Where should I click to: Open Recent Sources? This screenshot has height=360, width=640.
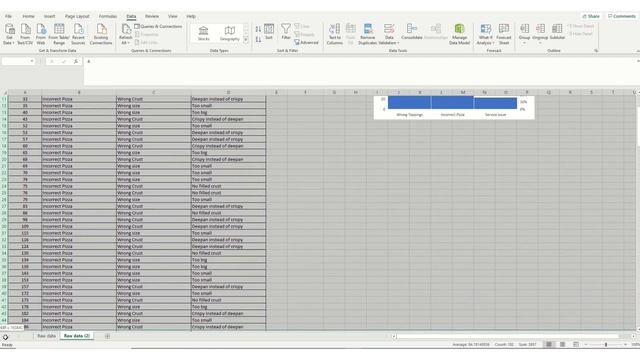(78, 34)
